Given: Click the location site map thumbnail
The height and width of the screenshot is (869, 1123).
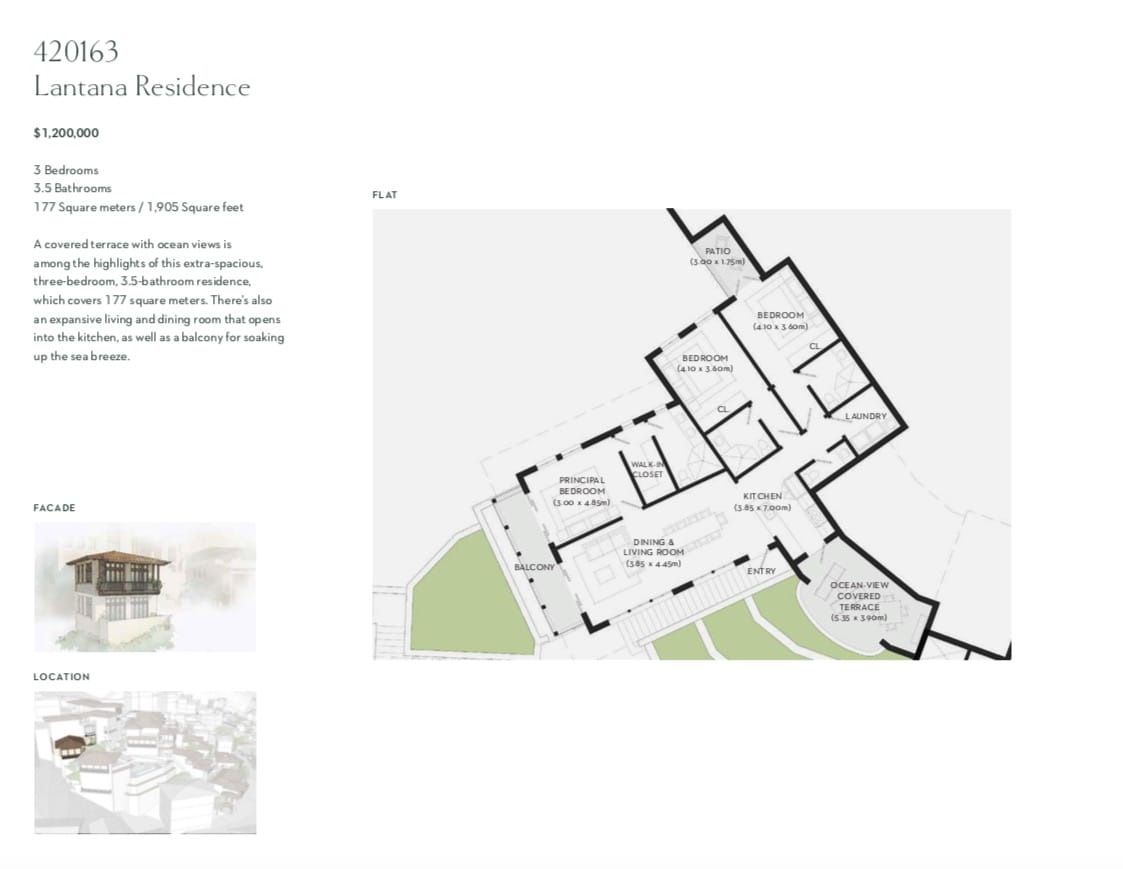Looking at the screenshot, I should [144, 762].
